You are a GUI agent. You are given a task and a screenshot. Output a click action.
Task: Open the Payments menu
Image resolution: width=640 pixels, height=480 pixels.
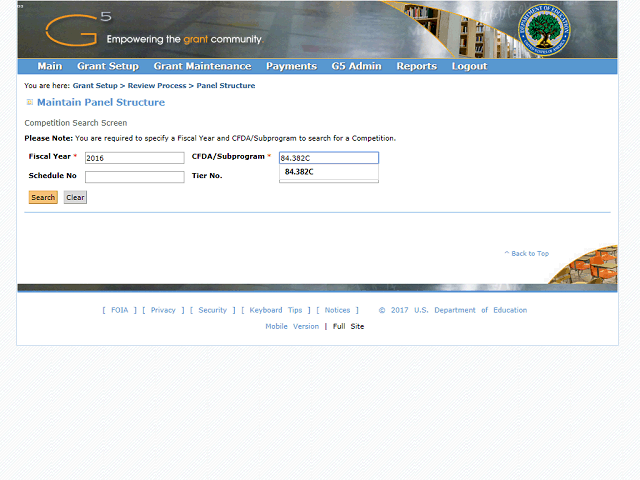pyautogui.click(x=291, y=66)
